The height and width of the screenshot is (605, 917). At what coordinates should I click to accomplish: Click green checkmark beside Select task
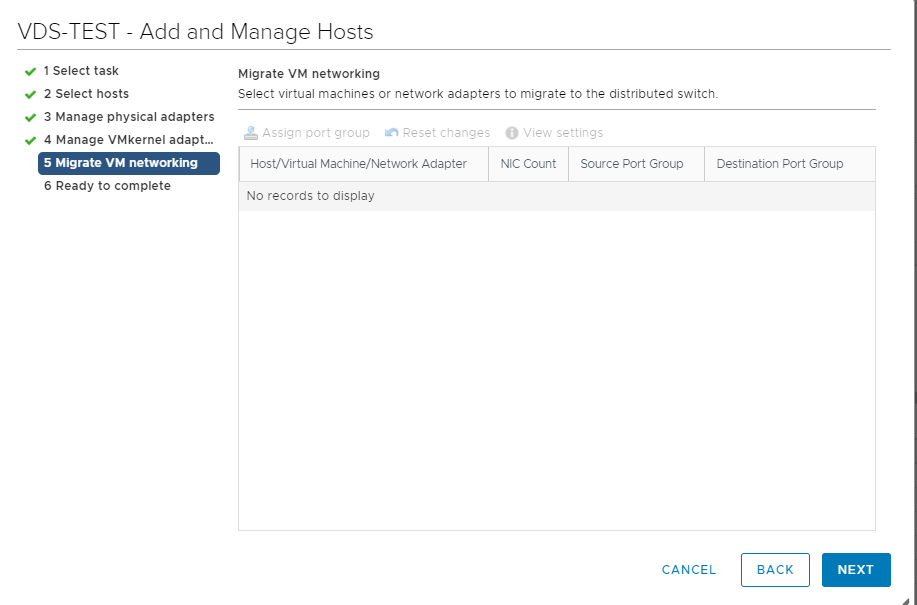(x=30, y=71)
